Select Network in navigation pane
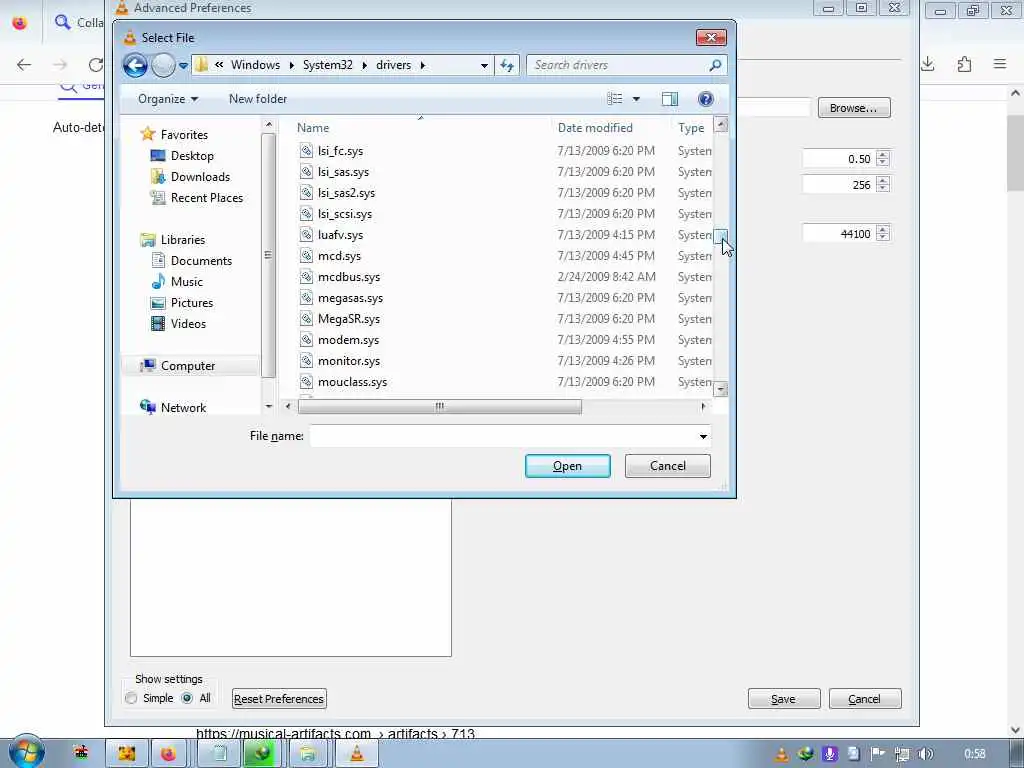Viewport: 1024px width, 768px height. point(183,408)
